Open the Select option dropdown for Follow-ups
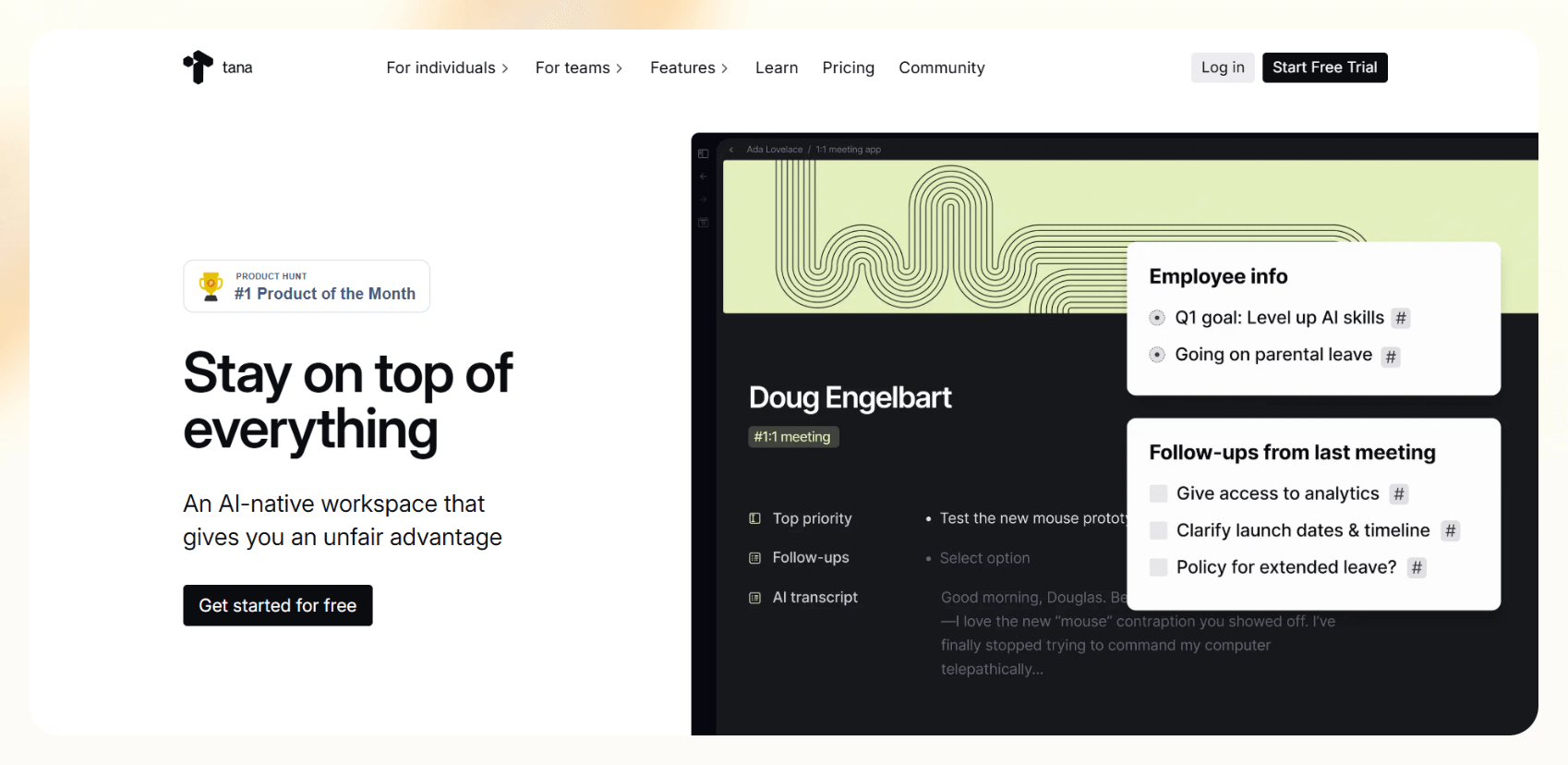 pos(984,558)
